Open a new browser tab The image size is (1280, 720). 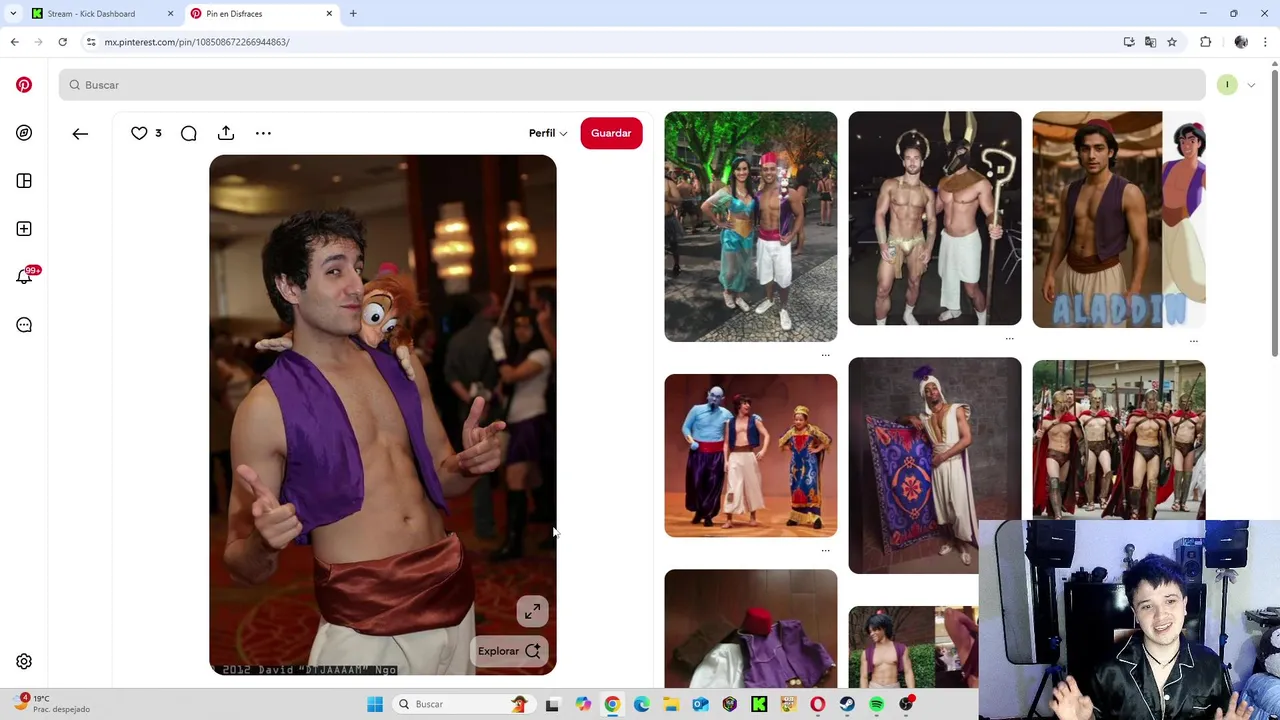click(353, 14)
